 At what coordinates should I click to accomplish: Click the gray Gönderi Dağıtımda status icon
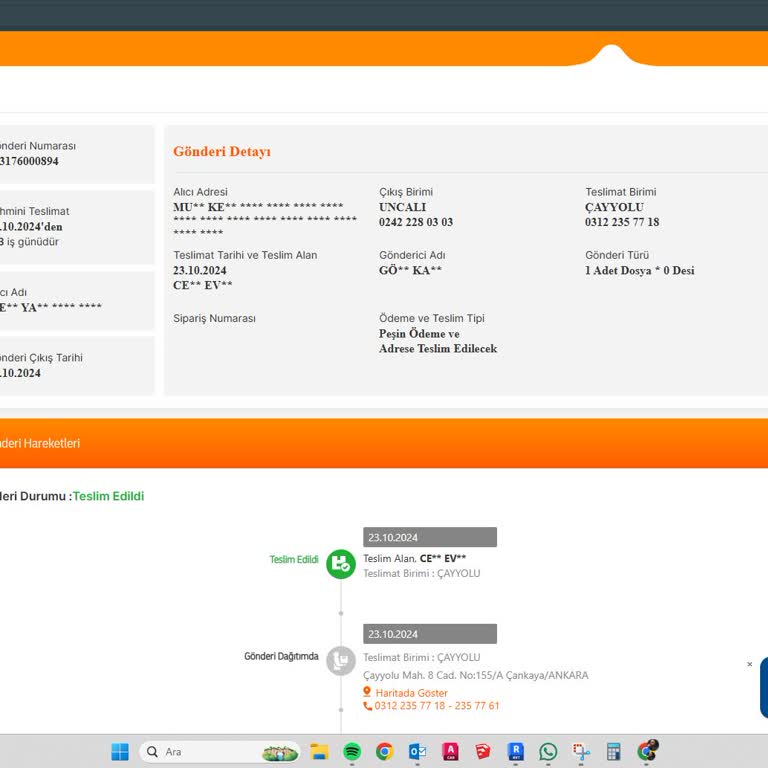click(341, 660)
